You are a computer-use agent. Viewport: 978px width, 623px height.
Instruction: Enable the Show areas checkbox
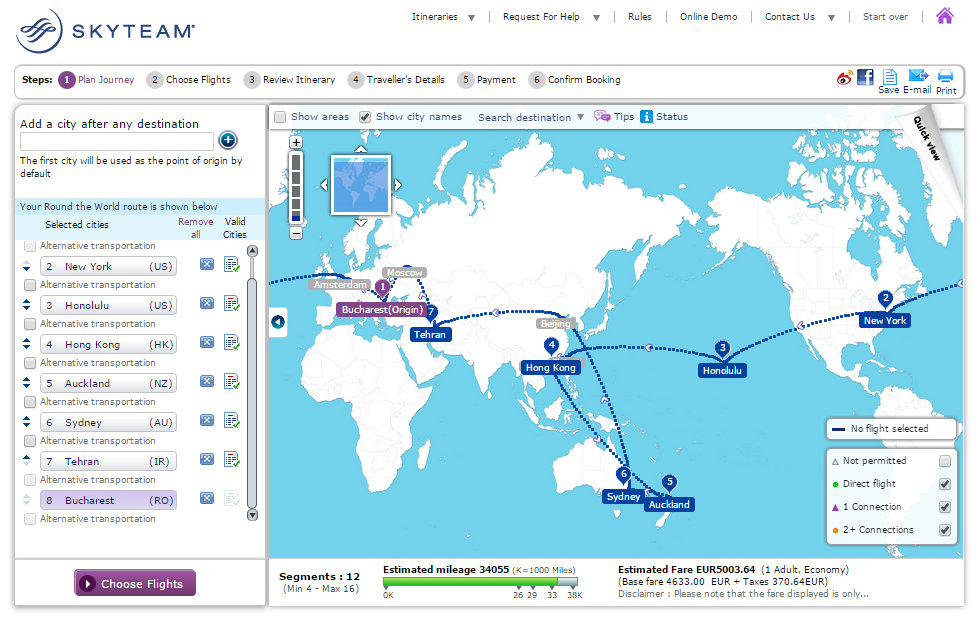(x=280, y=117)
